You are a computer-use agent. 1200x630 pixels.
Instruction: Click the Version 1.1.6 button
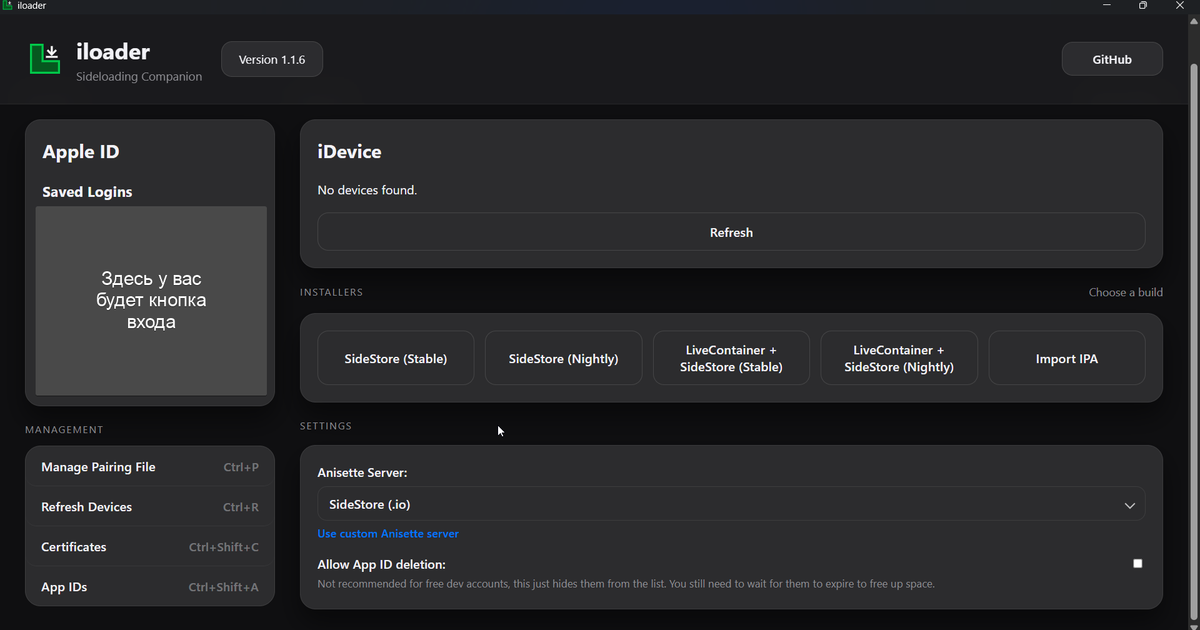tap(272, 60)
